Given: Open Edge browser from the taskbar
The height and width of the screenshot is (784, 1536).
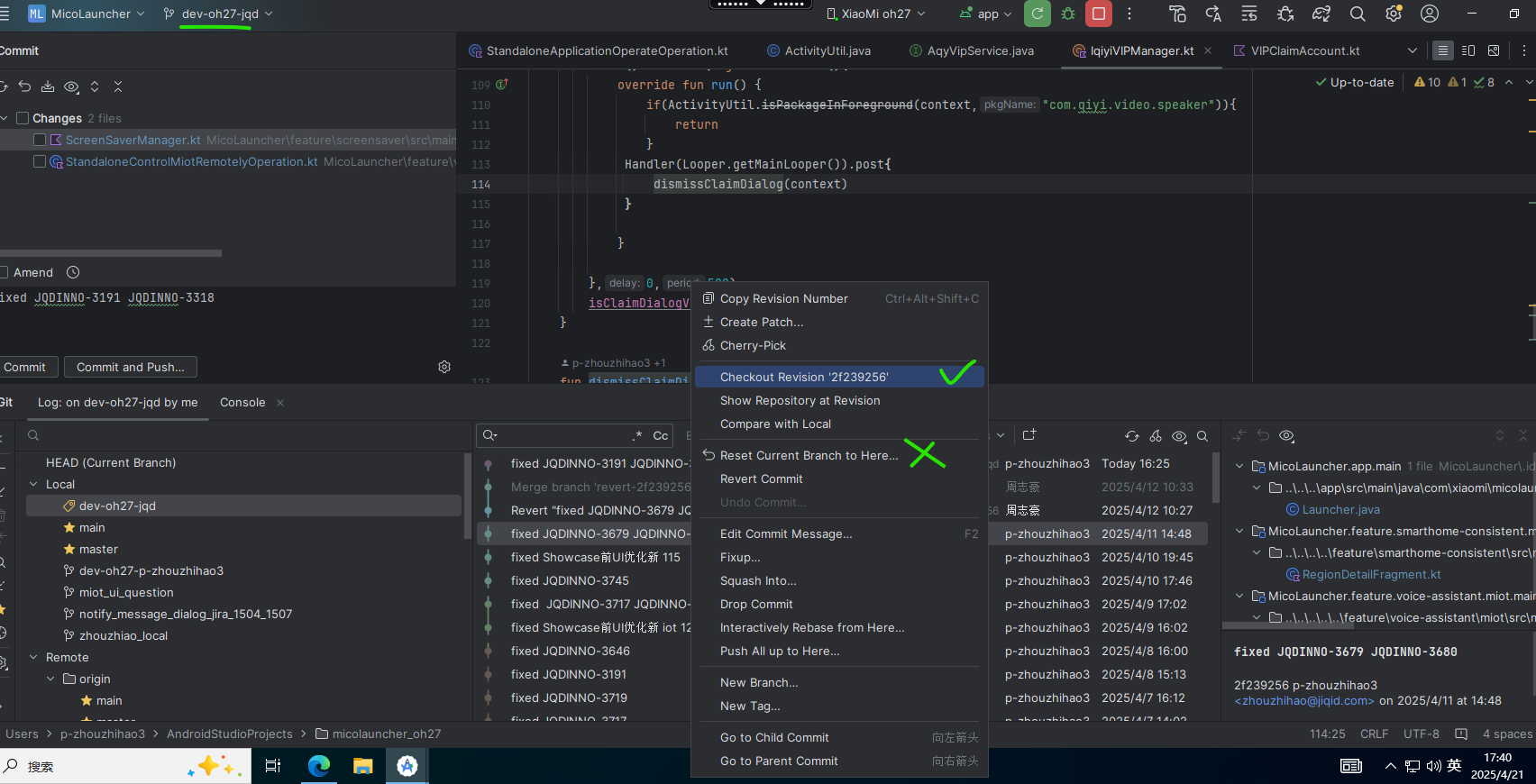Looking at the screenshot, I should pyautogui.click(x=319, y=766).
